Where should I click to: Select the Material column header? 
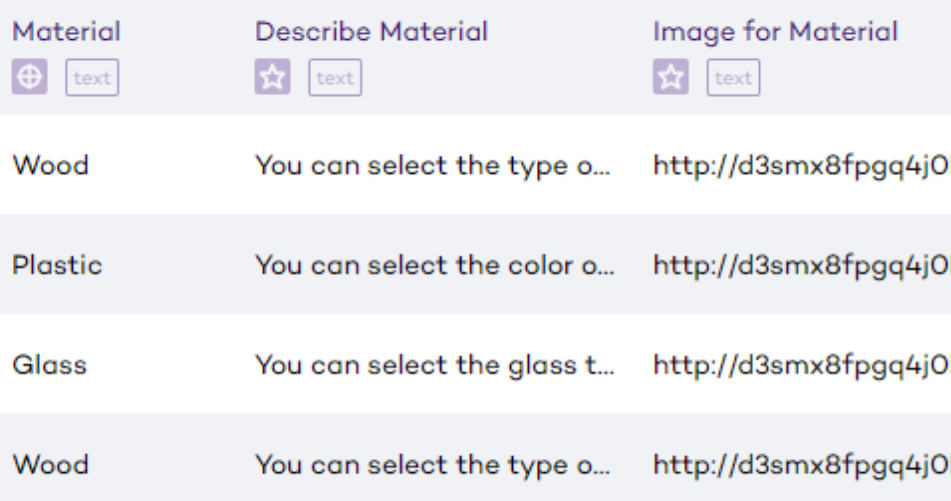(x=66, y=32)
